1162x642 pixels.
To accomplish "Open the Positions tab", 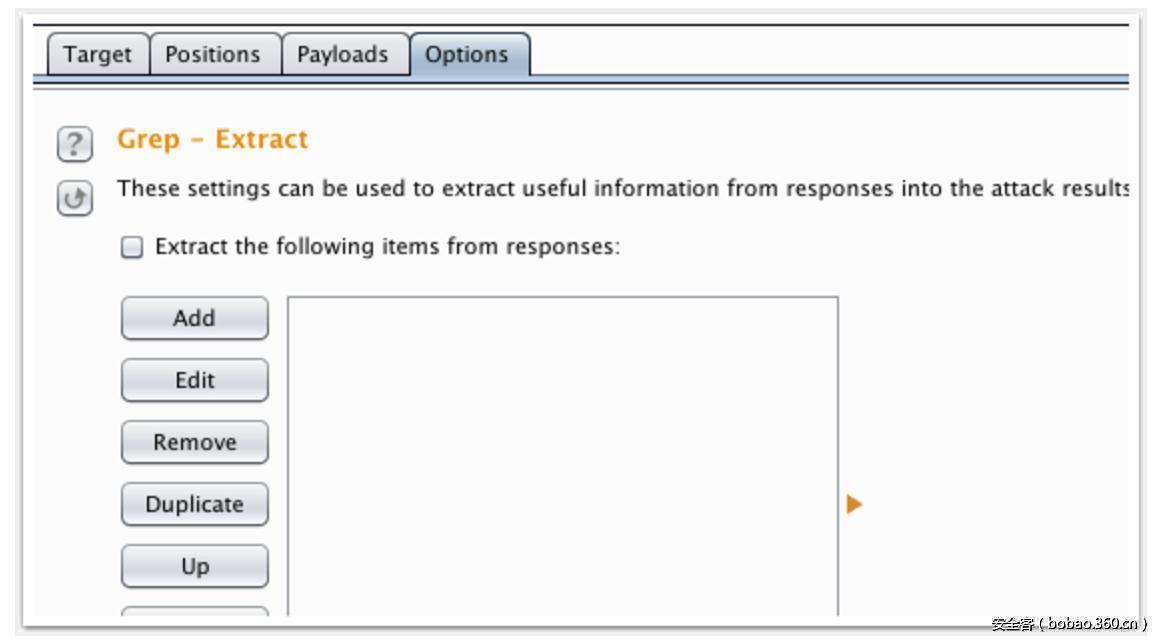I will (212, 55).
